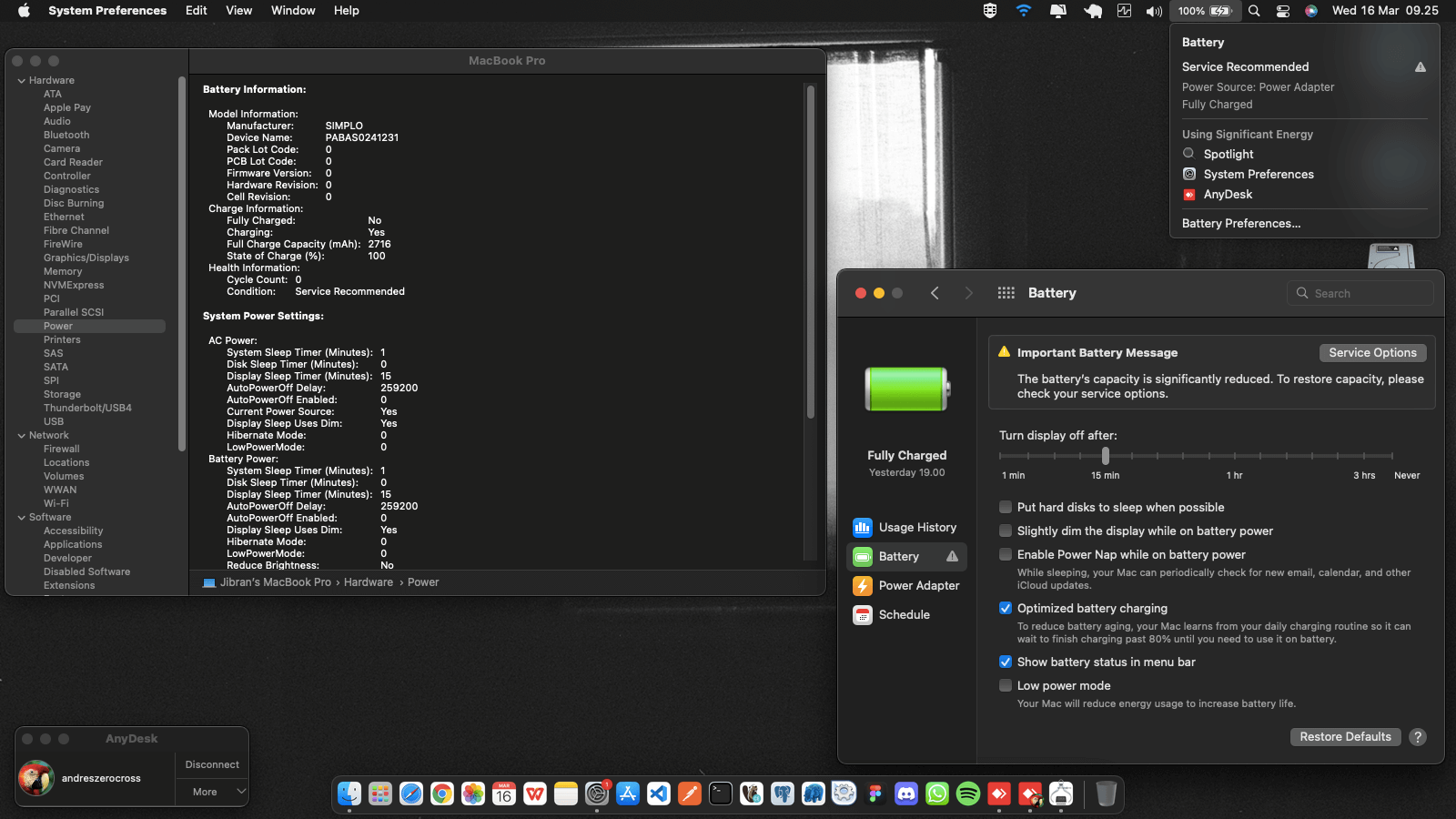
Task: Enable Low power mode checkbox
Action: pos(1006,686)
